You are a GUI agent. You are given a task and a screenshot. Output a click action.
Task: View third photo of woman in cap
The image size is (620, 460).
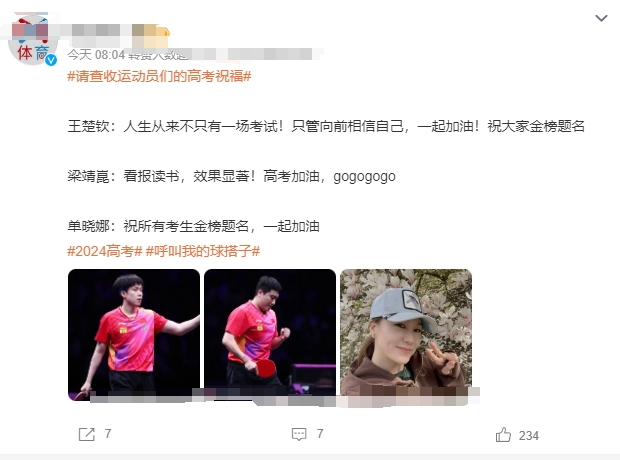[x=406, y=335]
